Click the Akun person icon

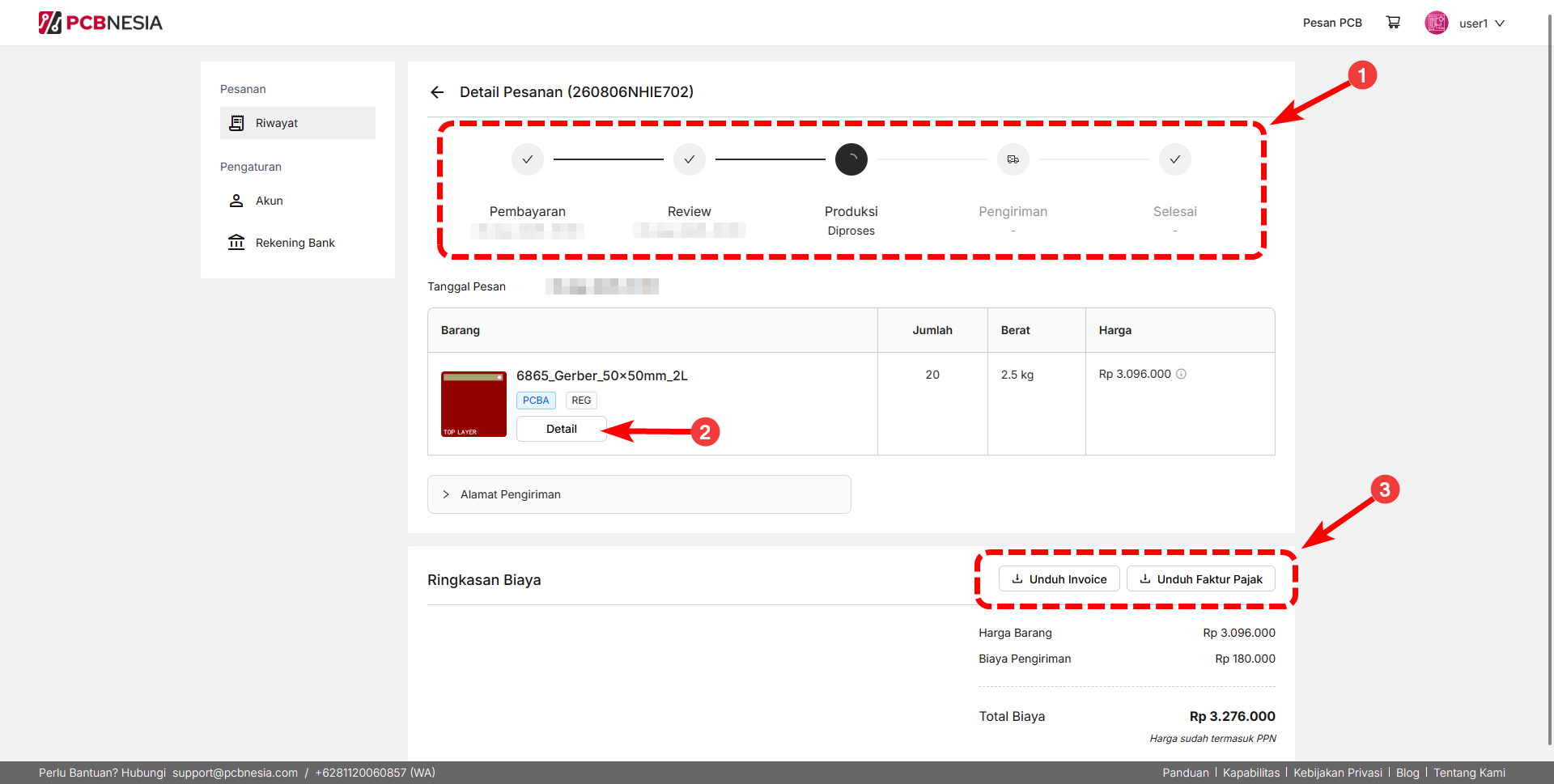(236, 201)
